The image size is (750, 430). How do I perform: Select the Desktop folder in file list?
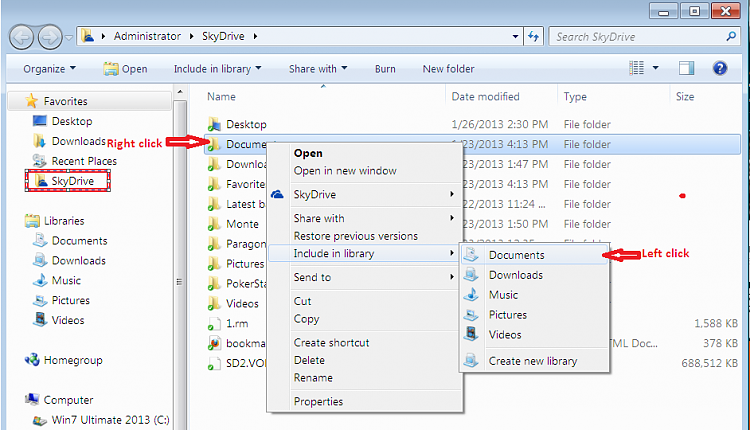(237, 124)
